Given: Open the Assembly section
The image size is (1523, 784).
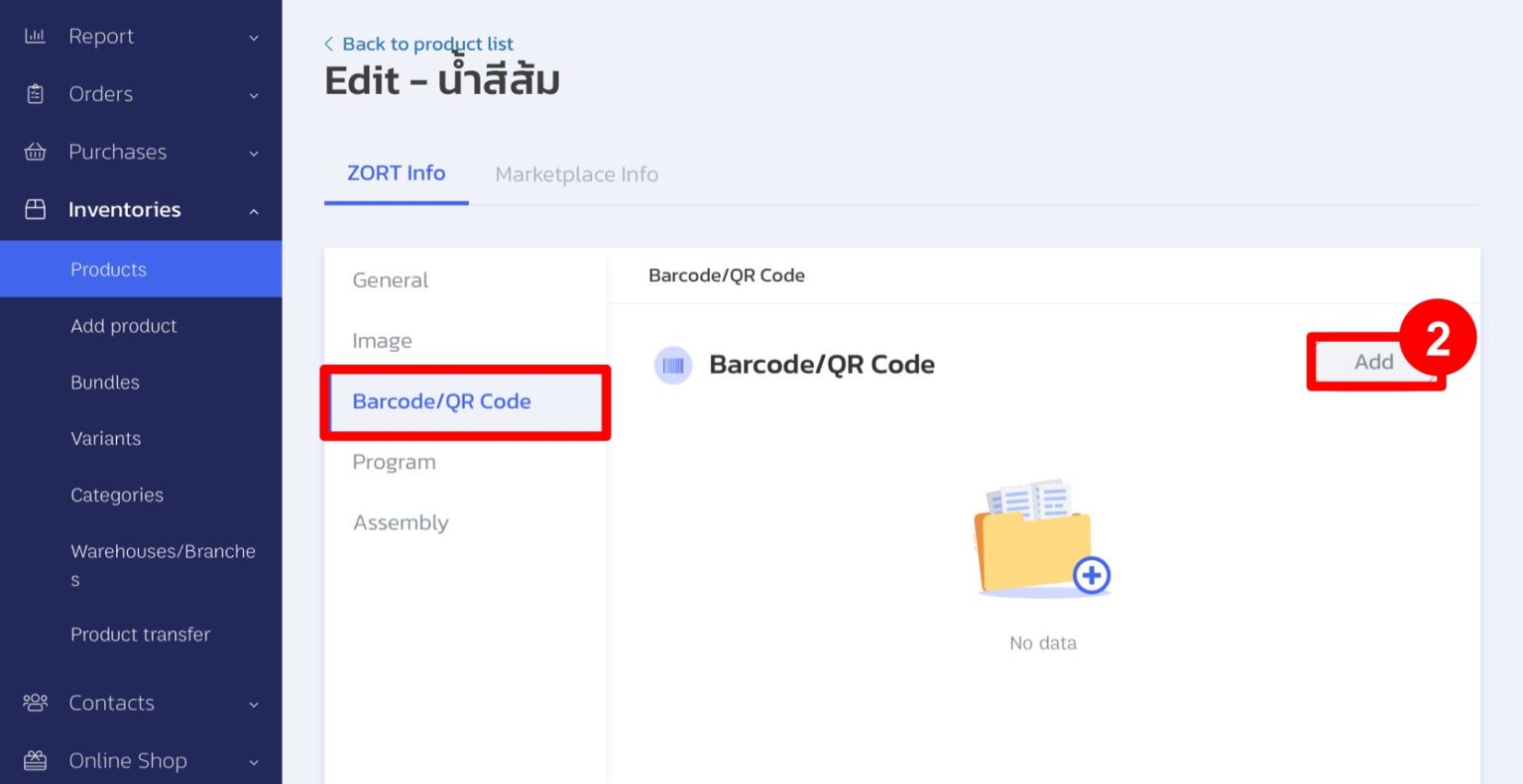Looking at the screenshot, I should [401, 522].
